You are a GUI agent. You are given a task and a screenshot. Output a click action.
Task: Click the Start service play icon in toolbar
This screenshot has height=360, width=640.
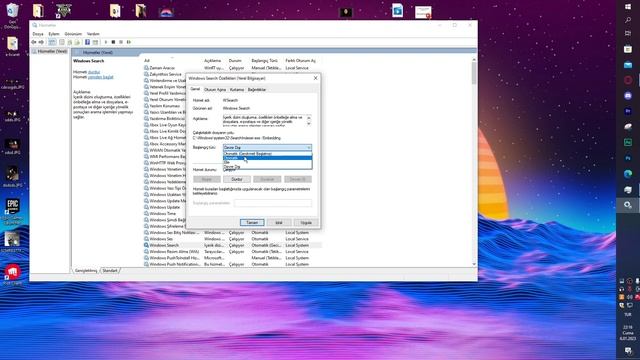pos(106,42)
